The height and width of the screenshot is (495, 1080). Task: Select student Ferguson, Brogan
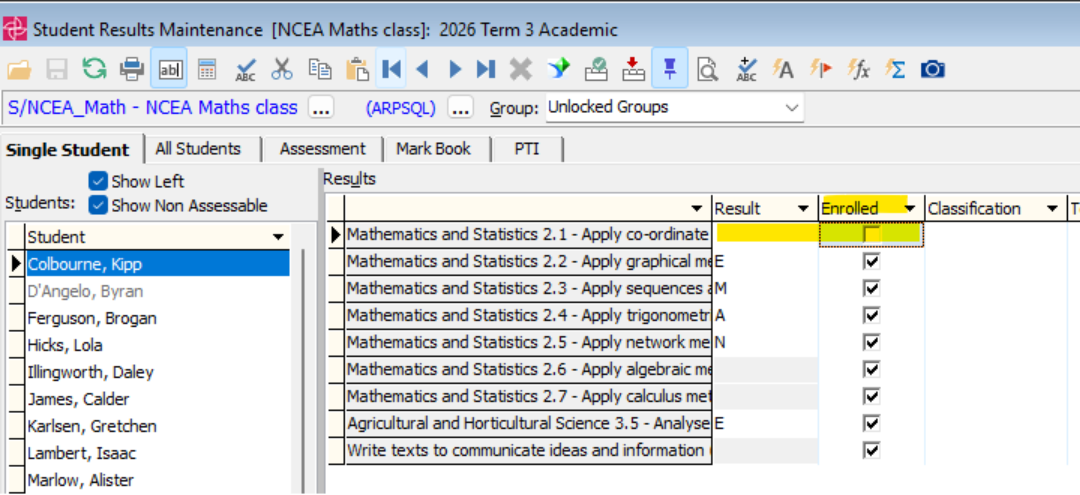pos(158,318)
